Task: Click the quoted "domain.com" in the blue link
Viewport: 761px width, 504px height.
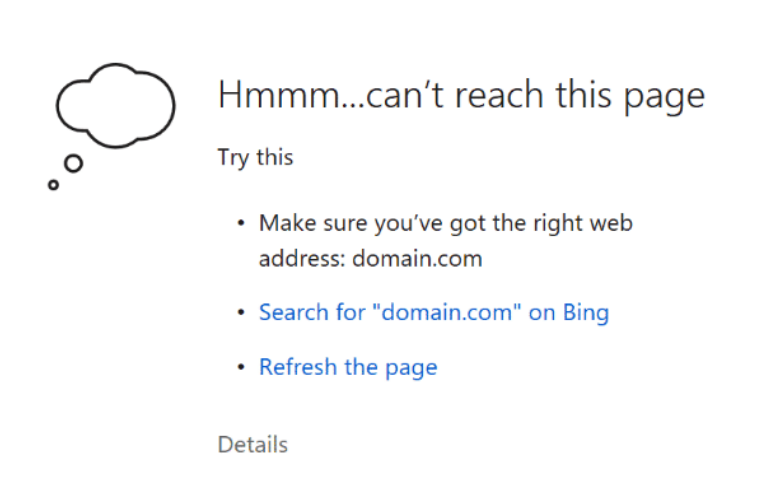Action: tap(447, 311)
